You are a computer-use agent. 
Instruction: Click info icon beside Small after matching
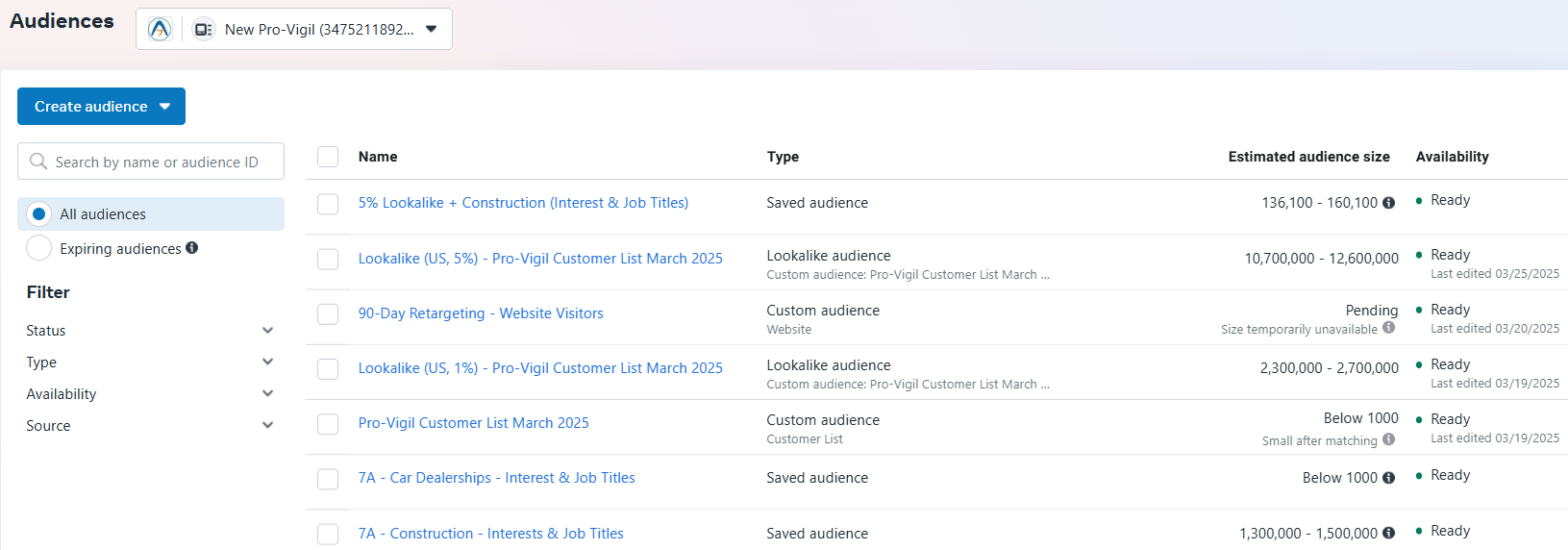click(1388, 439)
